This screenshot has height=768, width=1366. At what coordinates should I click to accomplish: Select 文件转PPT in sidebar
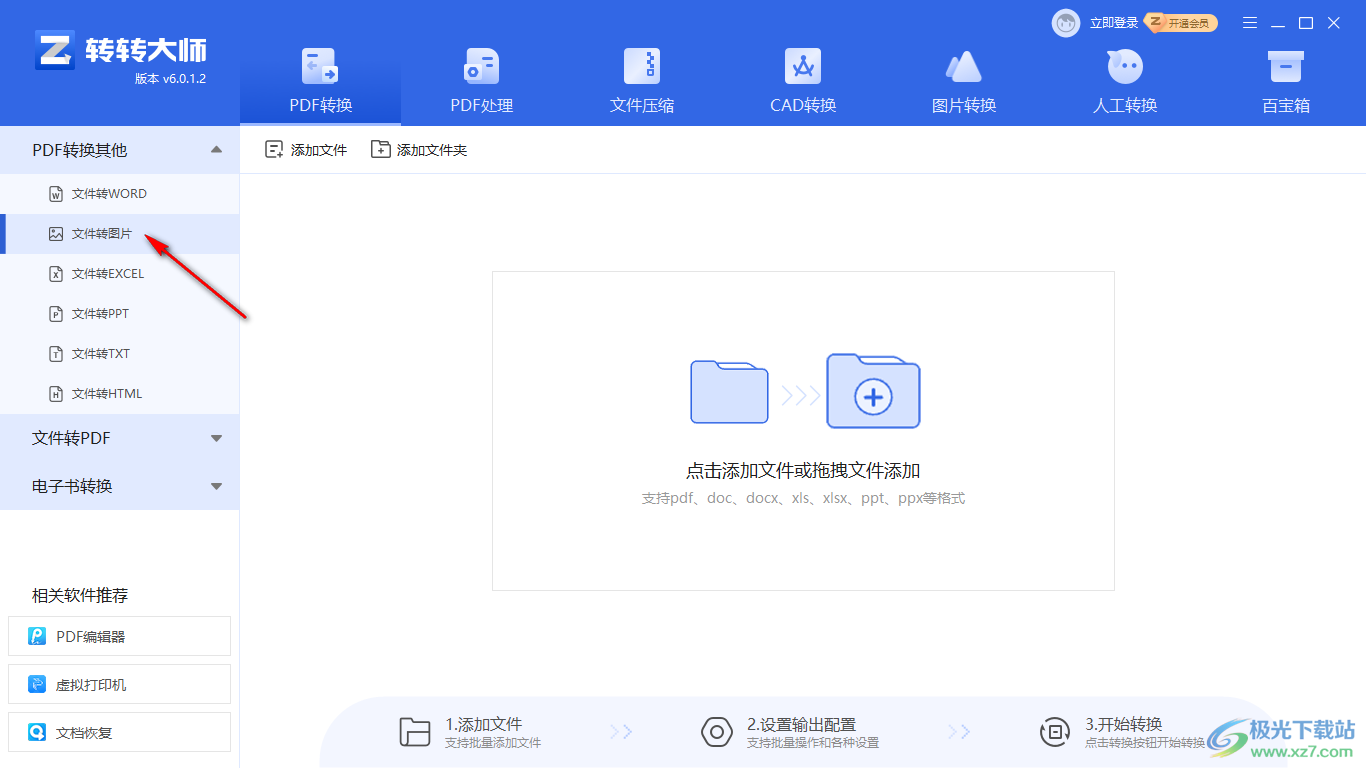120,314
